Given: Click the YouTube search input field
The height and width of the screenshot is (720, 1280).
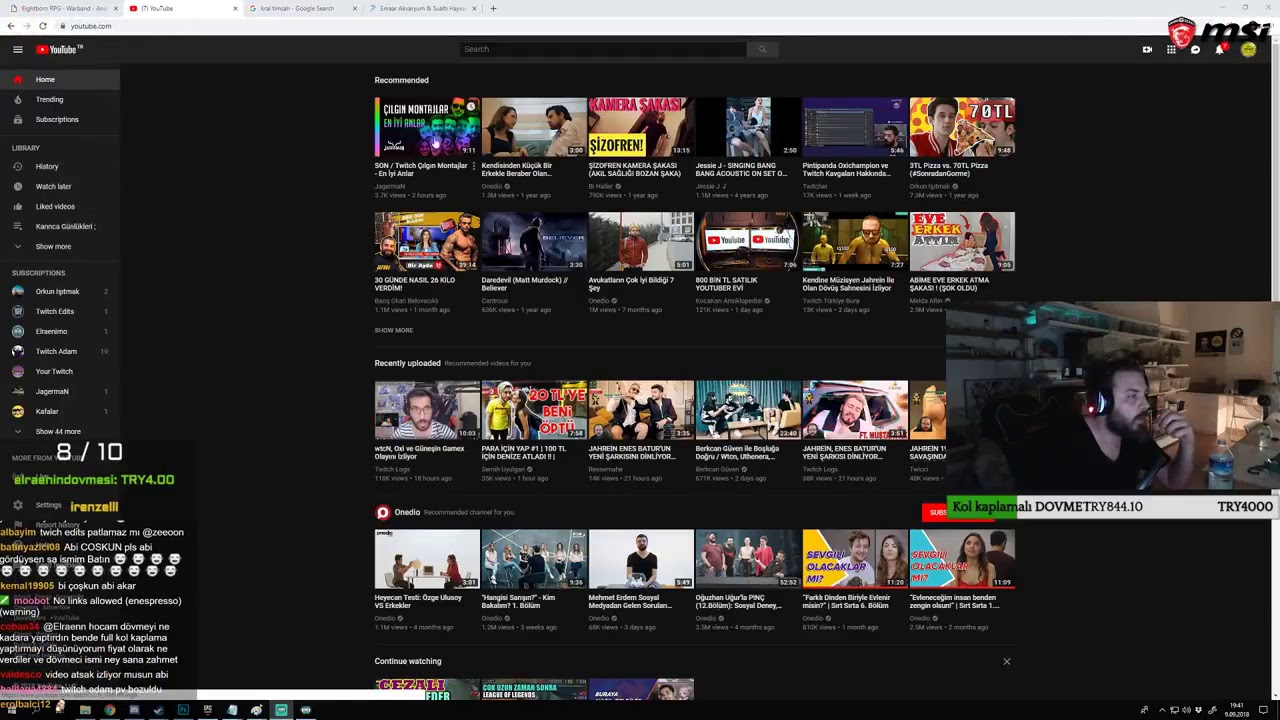Looking at the screenshot, I should tap(602, 49).
